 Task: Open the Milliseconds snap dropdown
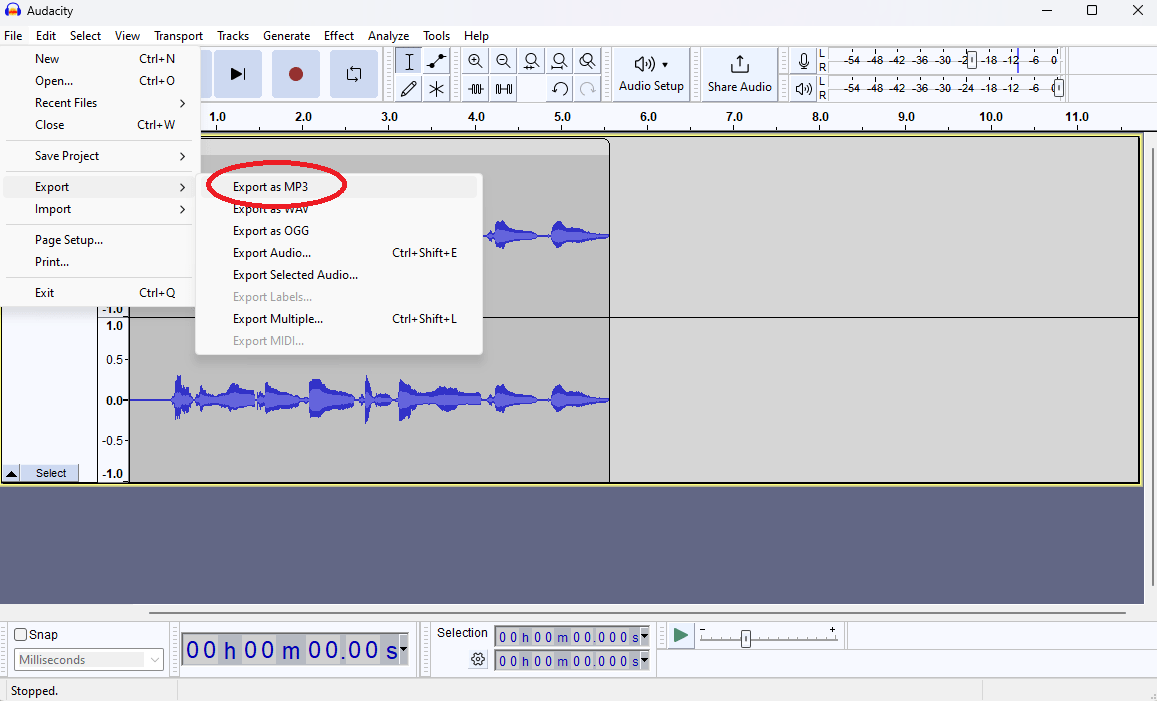(89, 660)
